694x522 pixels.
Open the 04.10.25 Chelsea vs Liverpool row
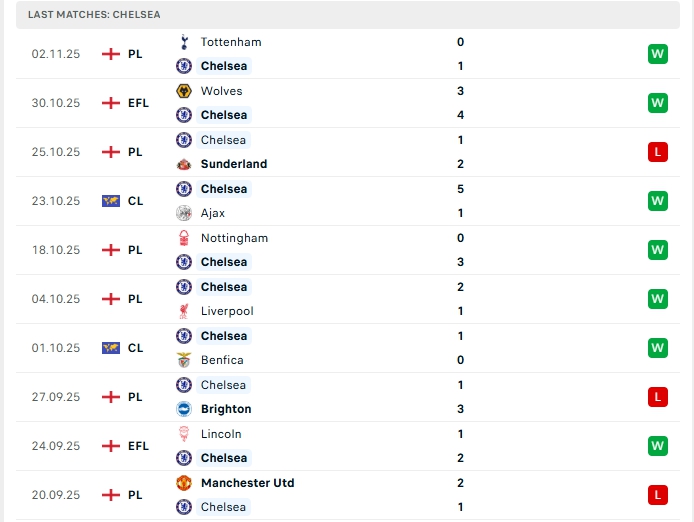point(348,299)
